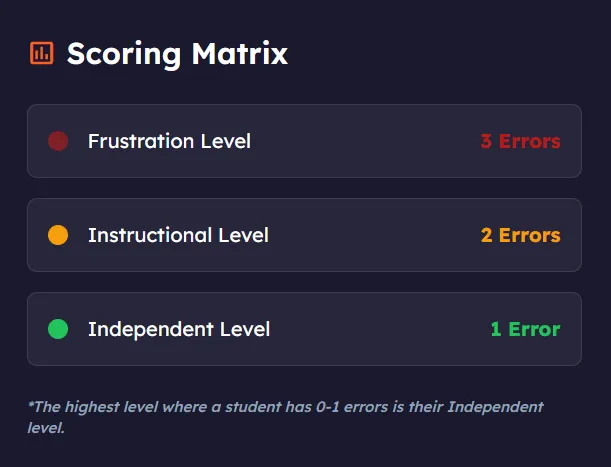611x467 pixels.
Task: Click the word Scoring in the title
Action: point(124,54)
